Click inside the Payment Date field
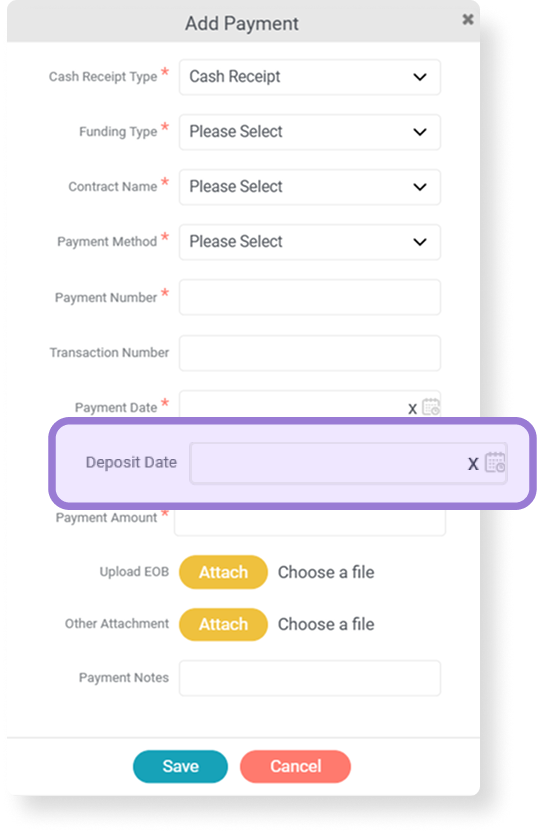537x833 pixels. coord(292,406)
